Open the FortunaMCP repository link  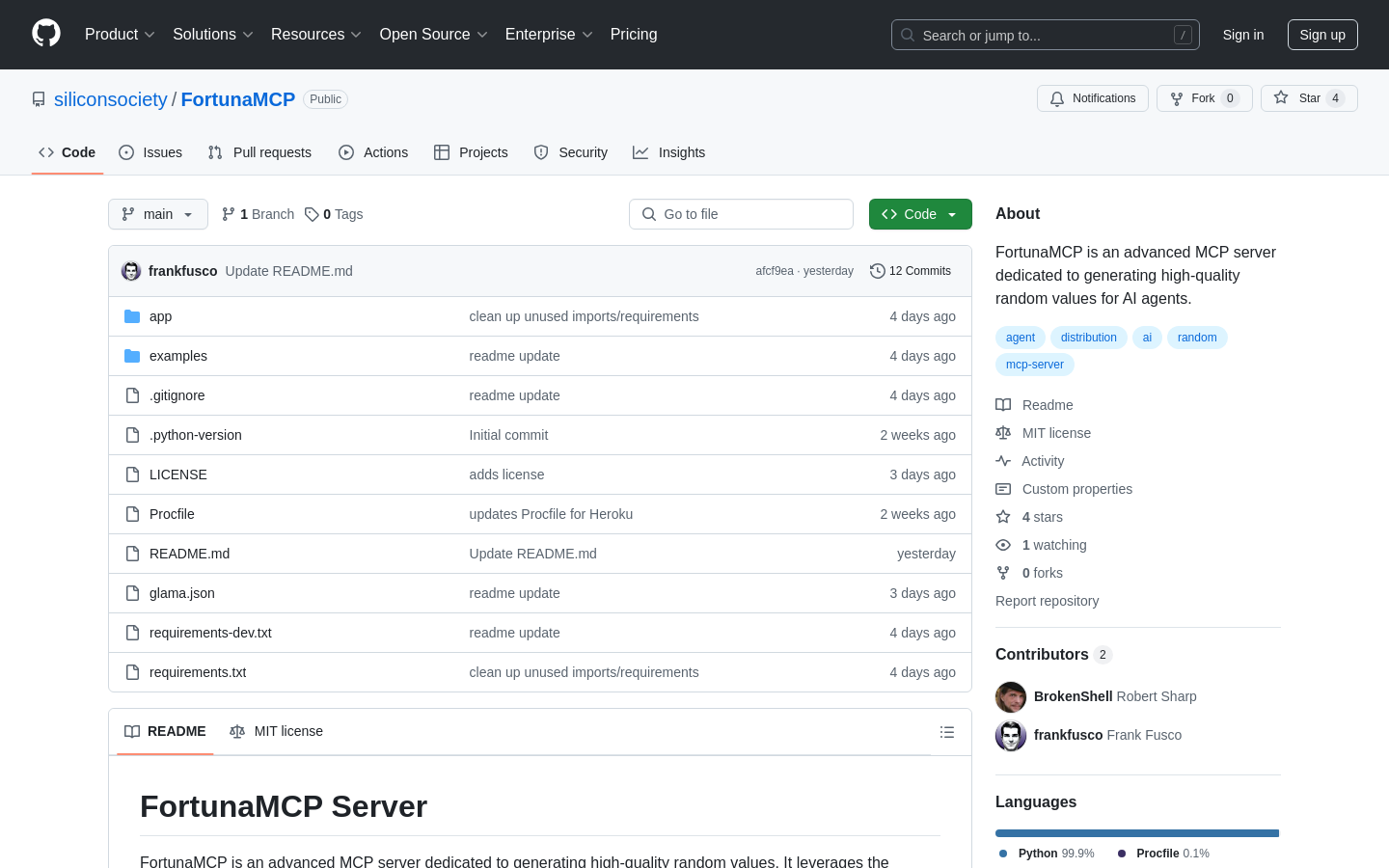[x=238, y=99]
